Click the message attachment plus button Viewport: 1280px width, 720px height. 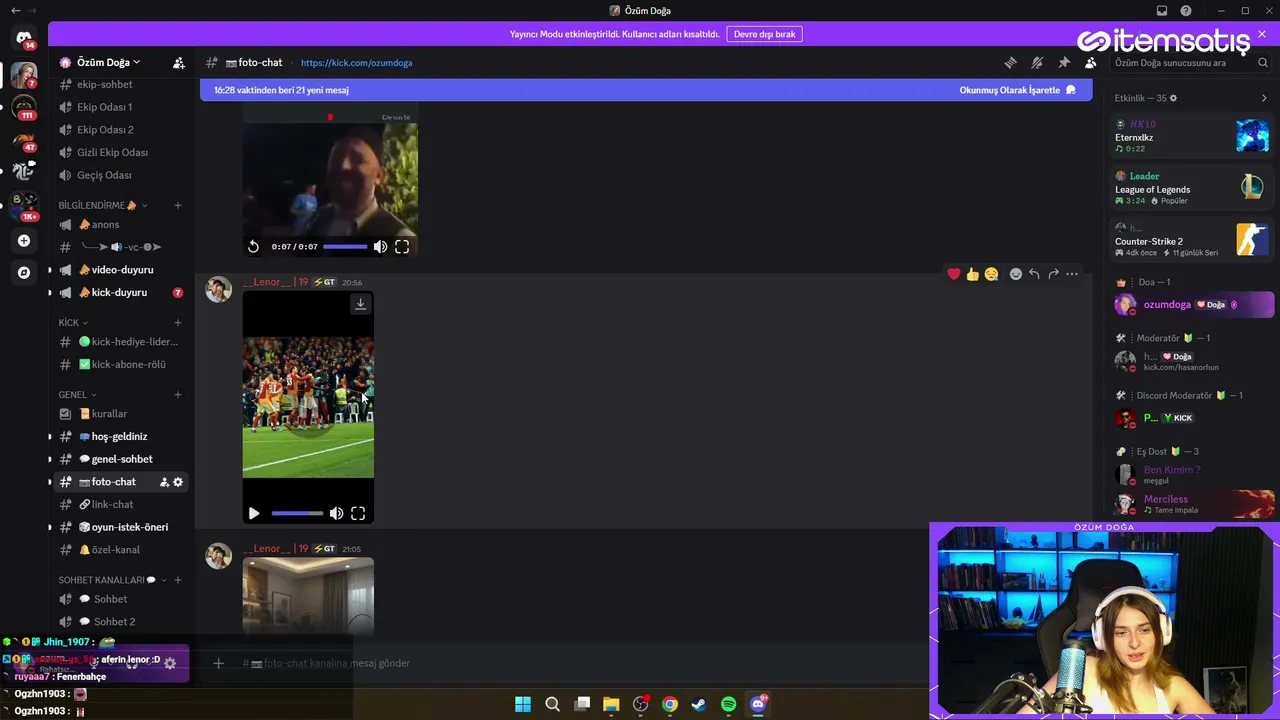[x=218, y=663]
